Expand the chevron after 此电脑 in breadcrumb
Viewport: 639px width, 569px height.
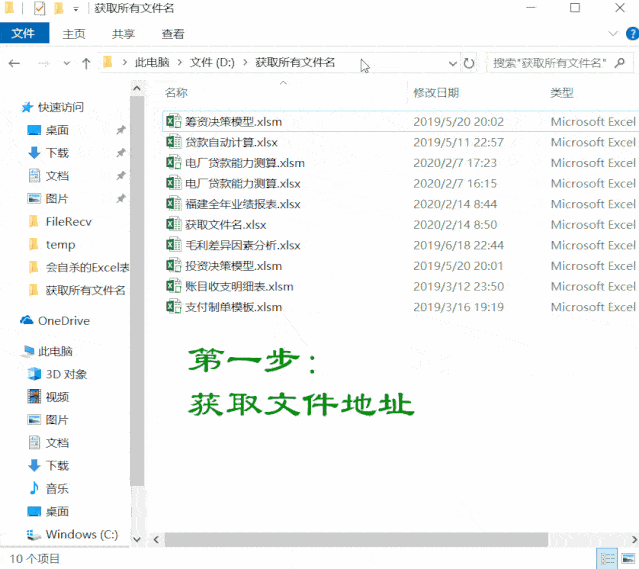(x=180, y=63)
